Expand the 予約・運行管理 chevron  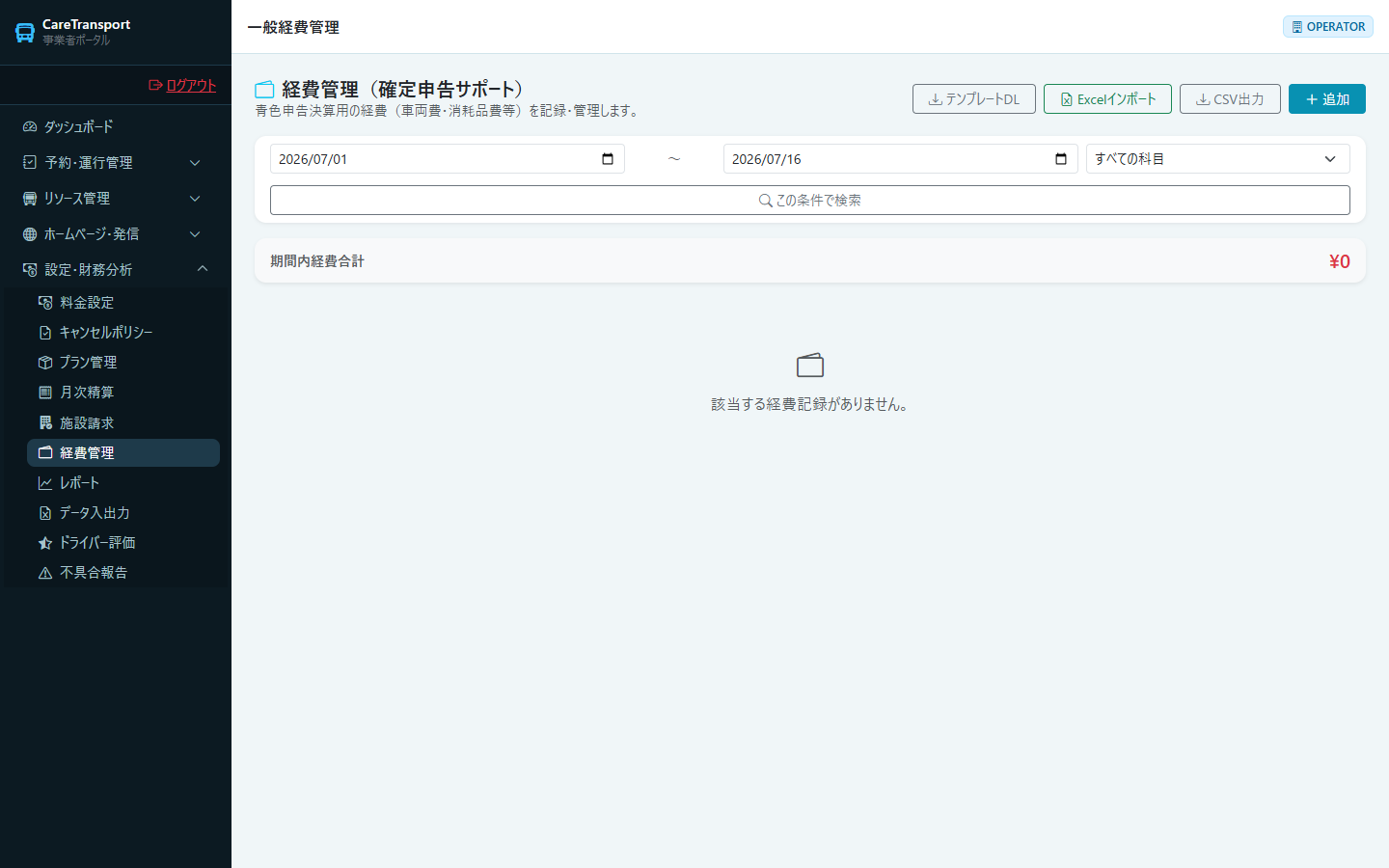coord(195,162)
